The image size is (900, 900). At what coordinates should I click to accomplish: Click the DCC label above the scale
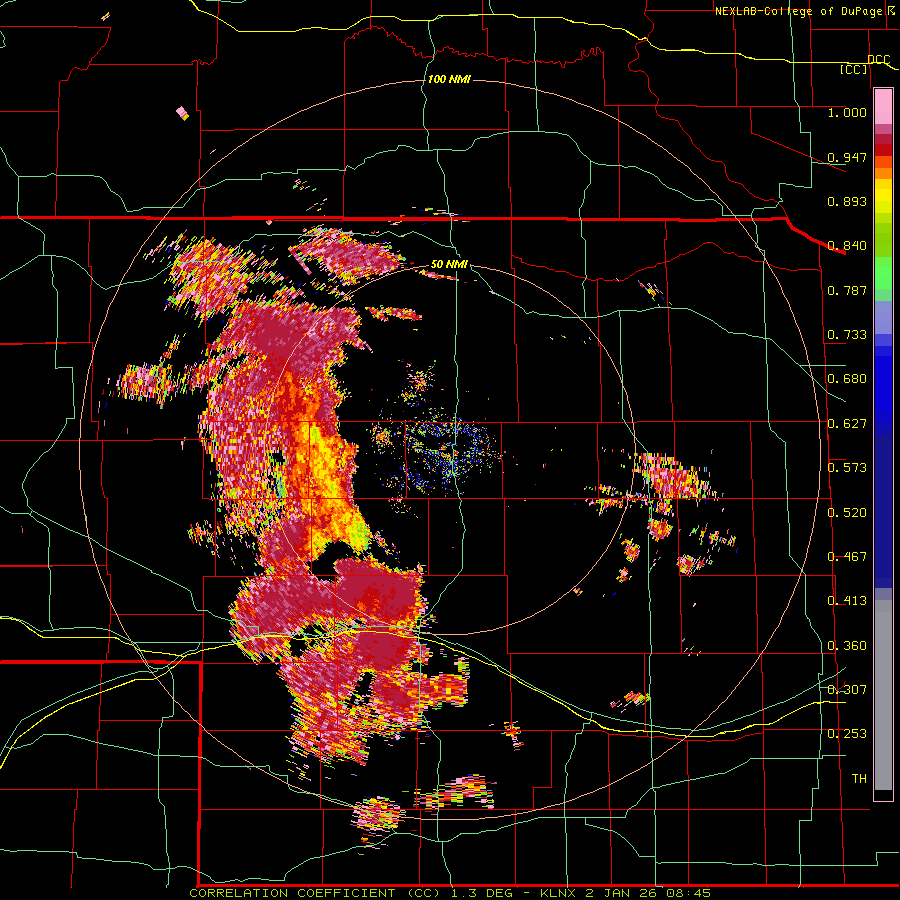[878, 59]
